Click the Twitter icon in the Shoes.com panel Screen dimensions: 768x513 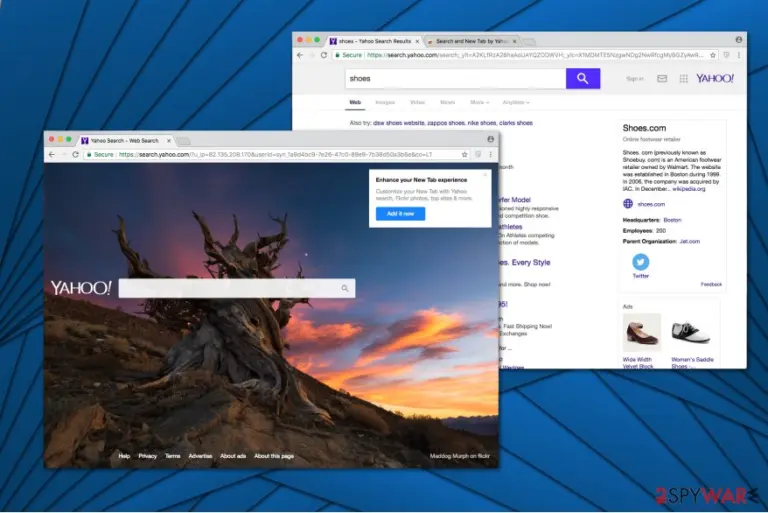640,262
